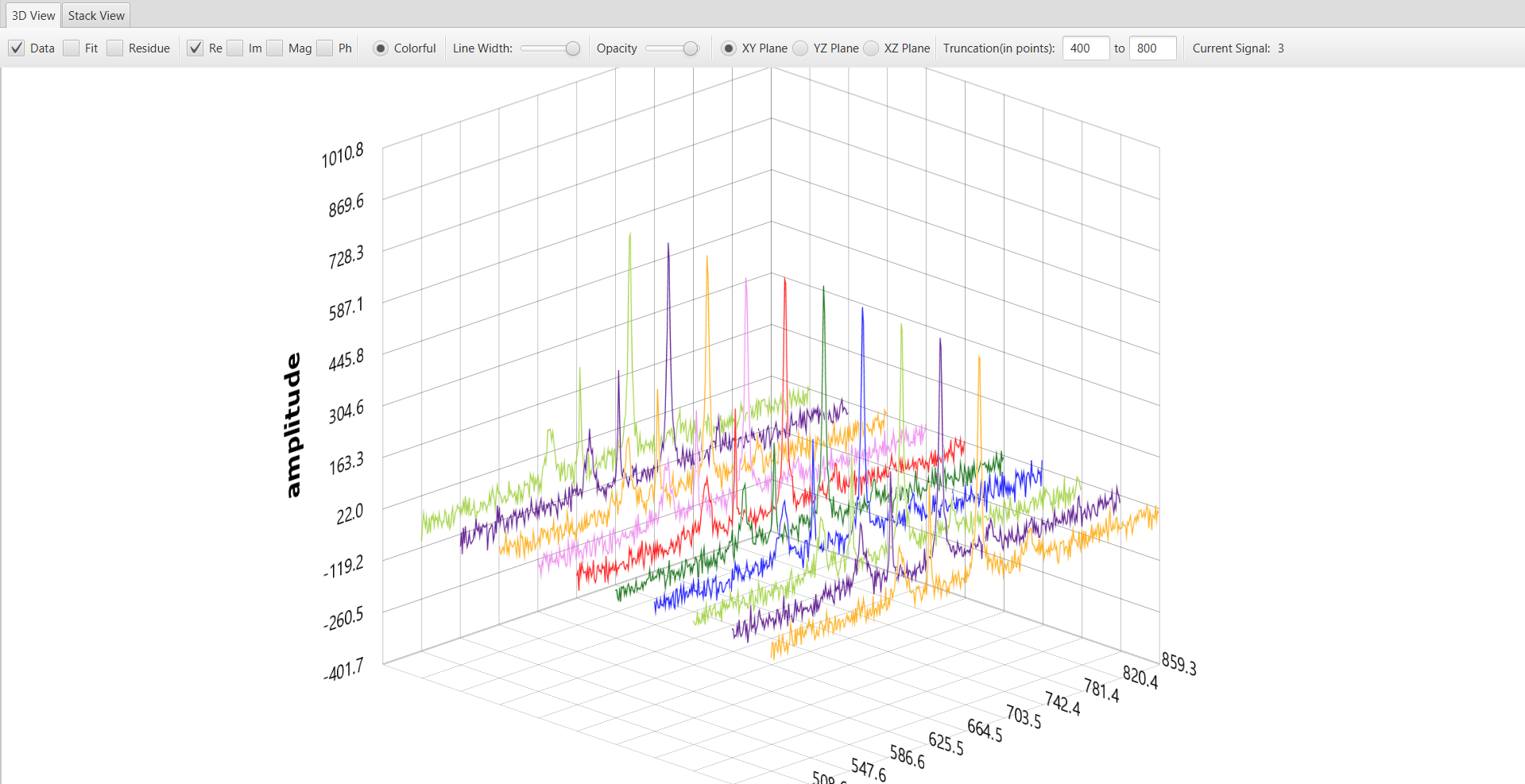
Task: Select the XZ Plane radio button
Action: (871, 48)
